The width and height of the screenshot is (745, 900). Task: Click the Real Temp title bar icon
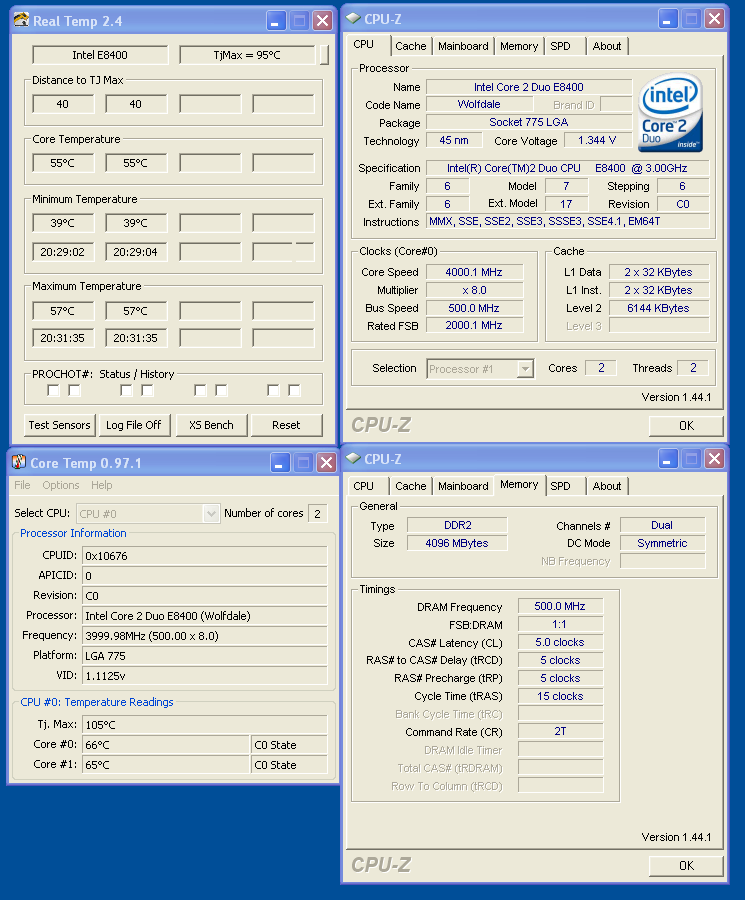(21, 20)
